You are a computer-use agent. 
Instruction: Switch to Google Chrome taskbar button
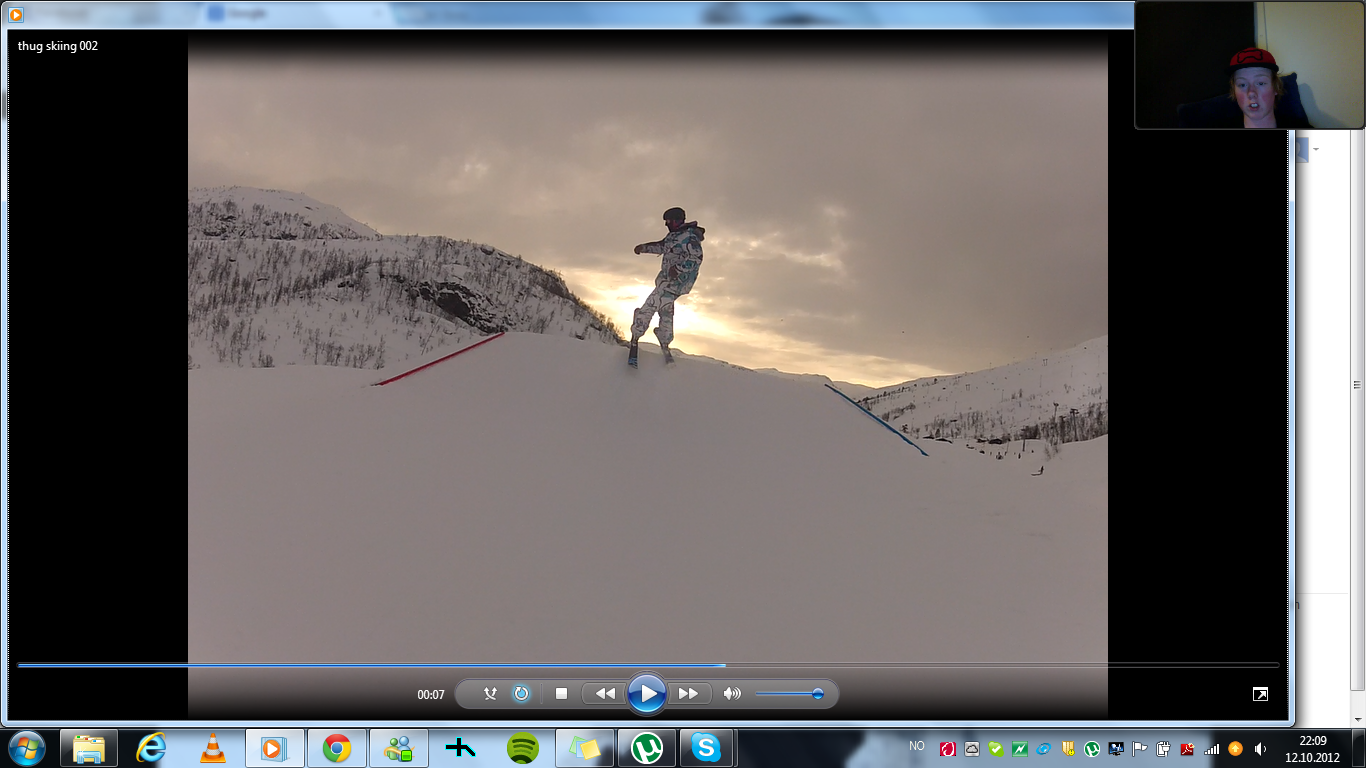tap(336, 748)
